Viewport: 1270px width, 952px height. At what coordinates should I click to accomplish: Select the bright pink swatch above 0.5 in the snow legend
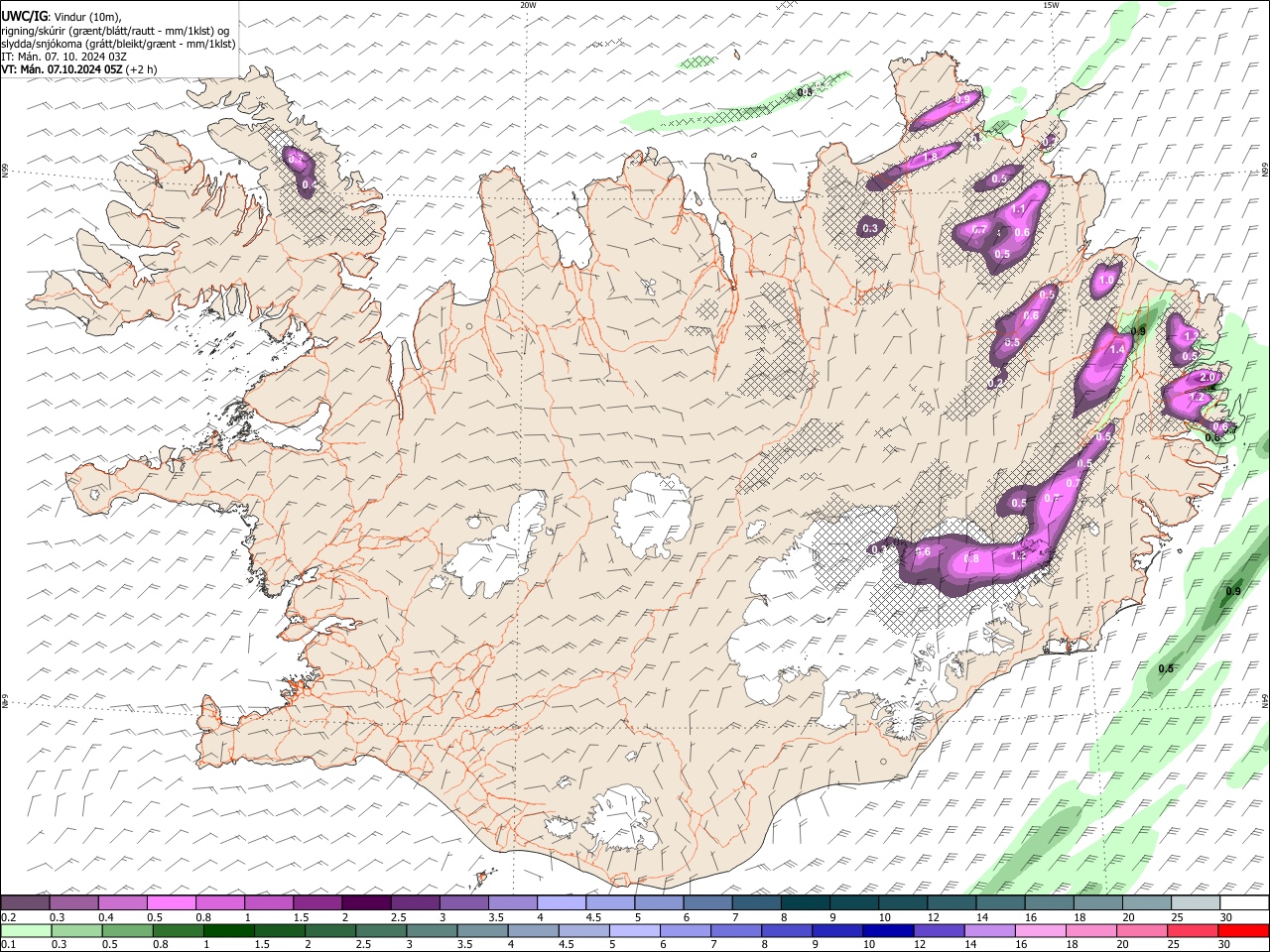171,903
